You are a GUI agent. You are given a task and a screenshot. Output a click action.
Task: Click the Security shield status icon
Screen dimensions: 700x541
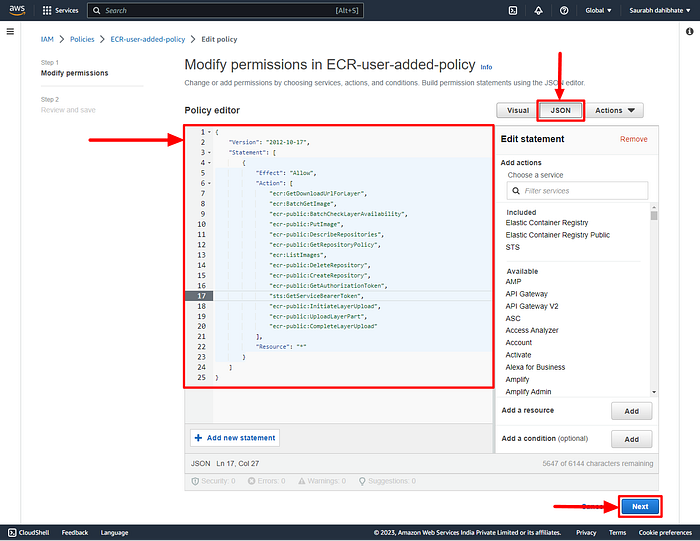195,481
